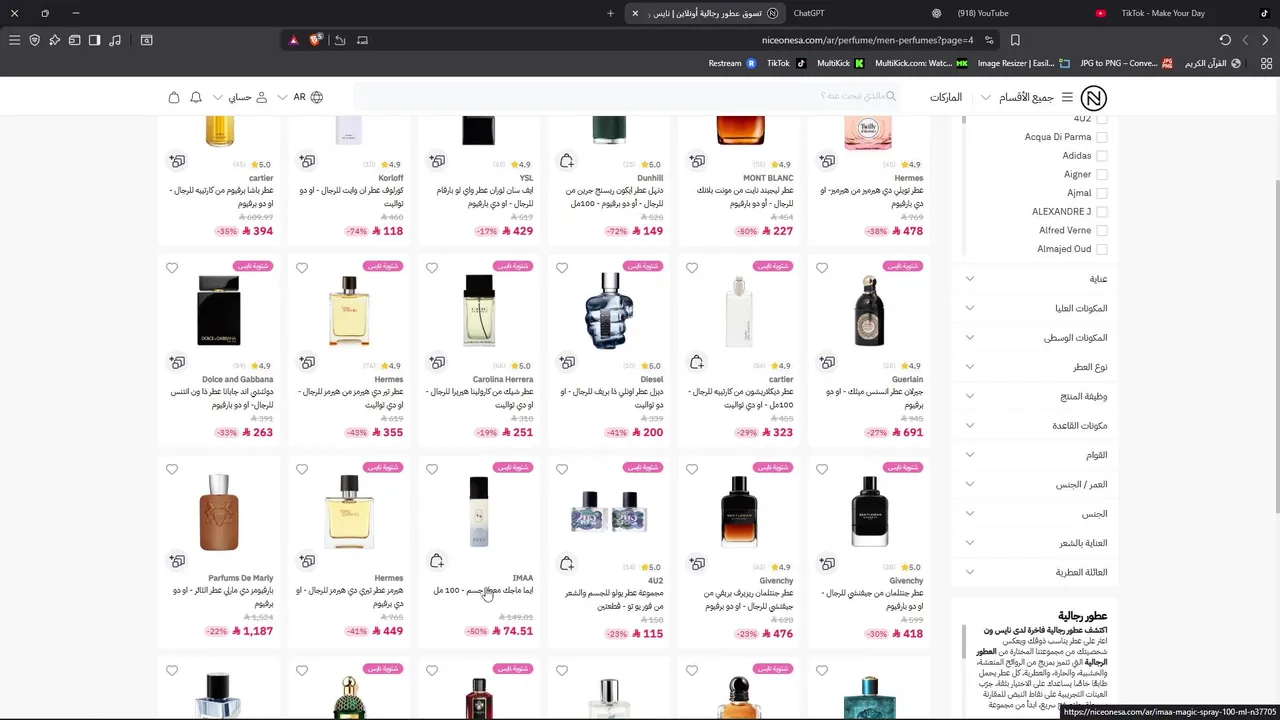Add-to-cart icon on Korloff perfume card
Image resolution: width=1280 pixels, height=720 pixels.
(307, 161)
